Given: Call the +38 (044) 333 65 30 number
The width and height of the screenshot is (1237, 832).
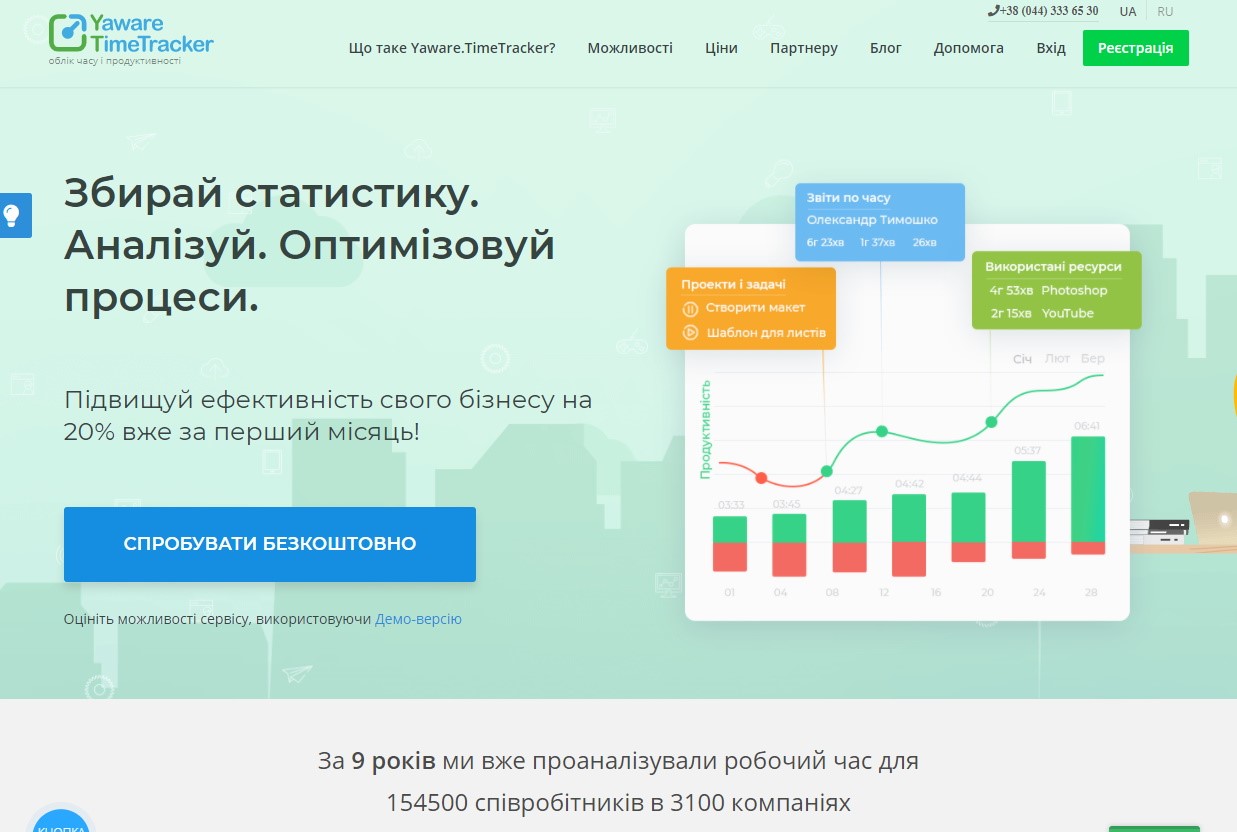Looking at the screenshot, I should (1049, 11).
